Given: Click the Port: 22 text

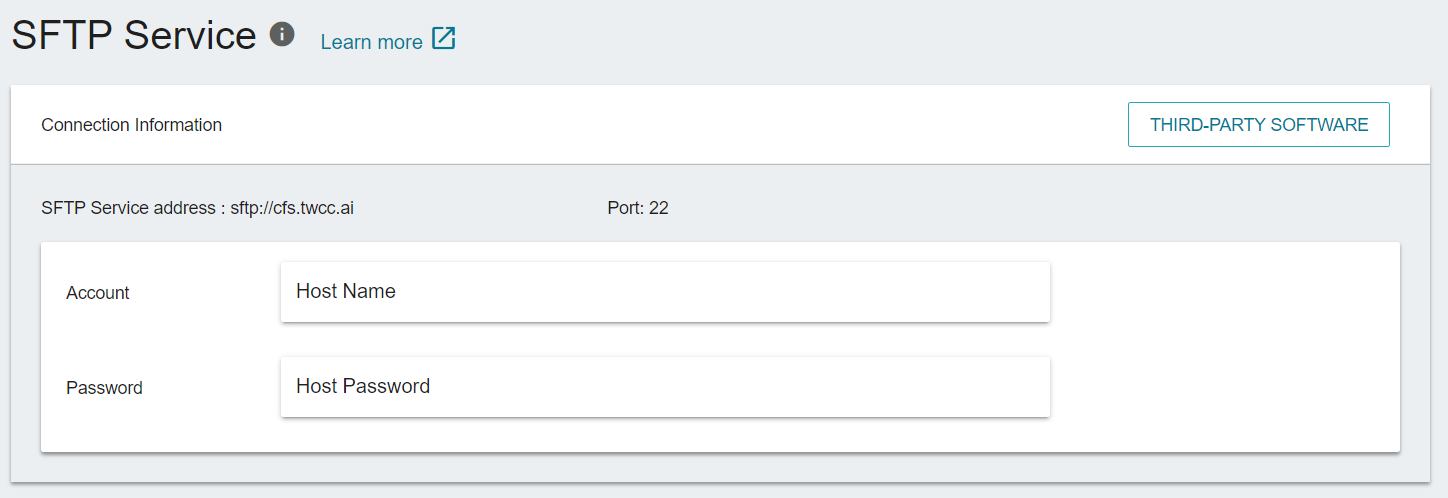Looking at the screenshot, I should click(x=638, y=208).
